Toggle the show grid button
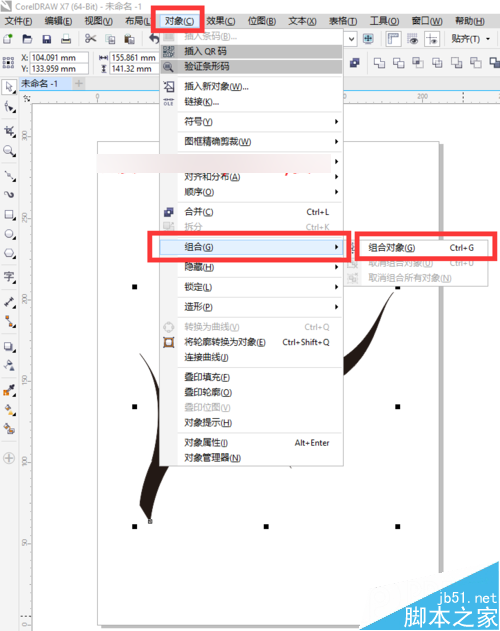This screenshot has width=500, height=631. (x=412, y=39)
